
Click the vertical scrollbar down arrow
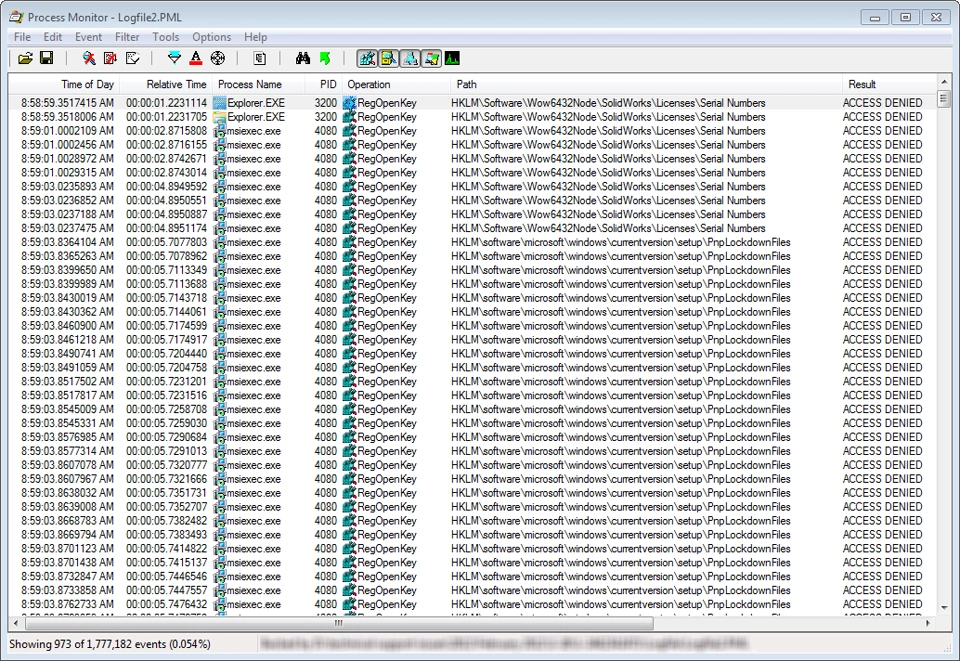(x=943, y=607)
